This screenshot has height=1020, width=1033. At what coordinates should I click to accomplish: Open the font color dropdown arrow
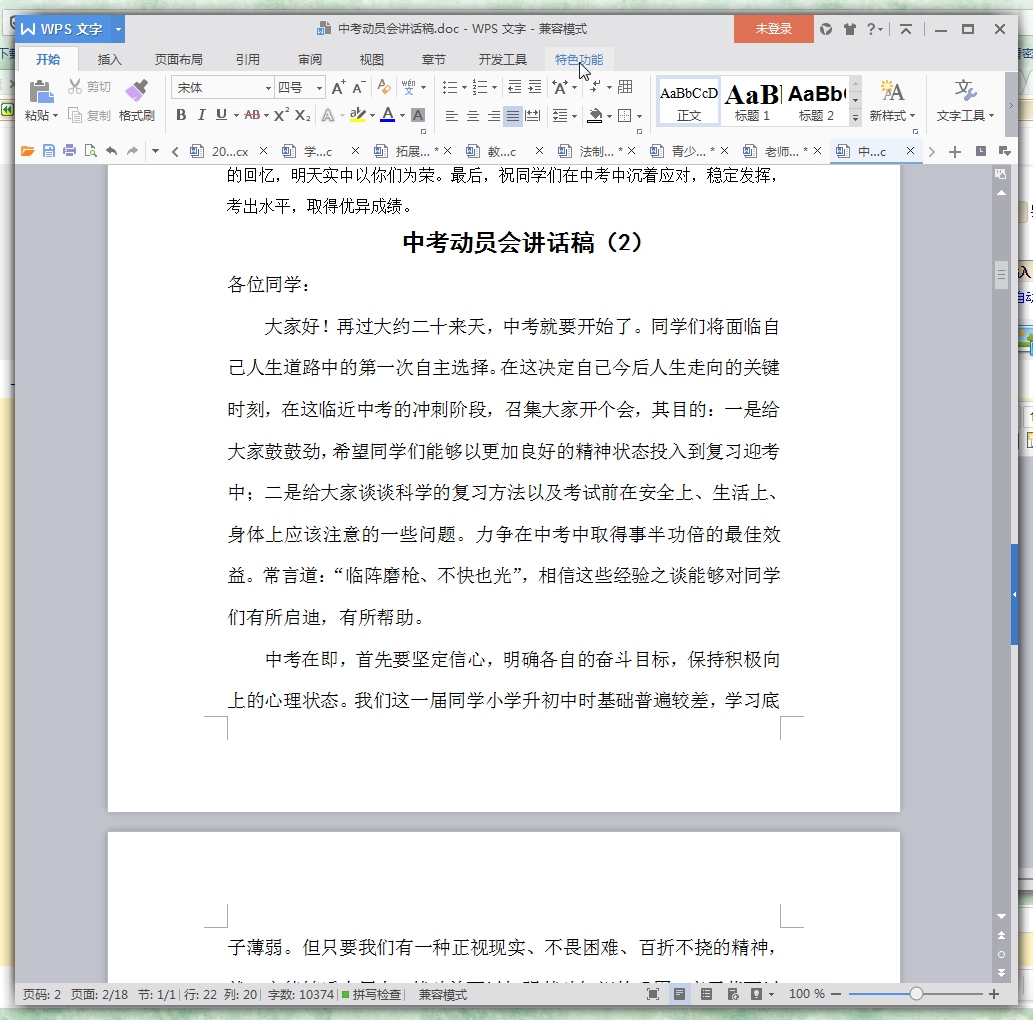coord(401,115)
